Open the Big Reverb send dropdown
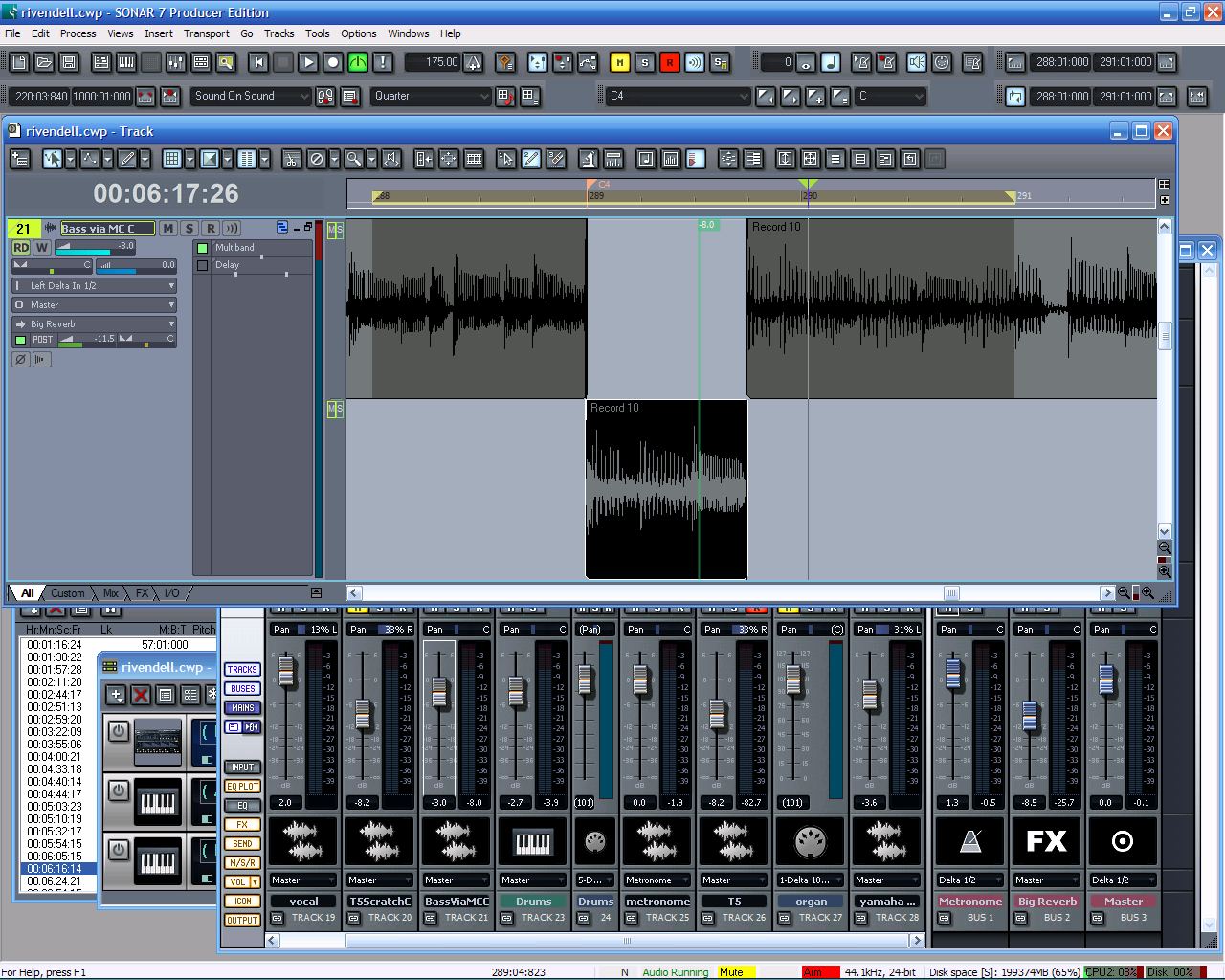 [x=95, y=324]
